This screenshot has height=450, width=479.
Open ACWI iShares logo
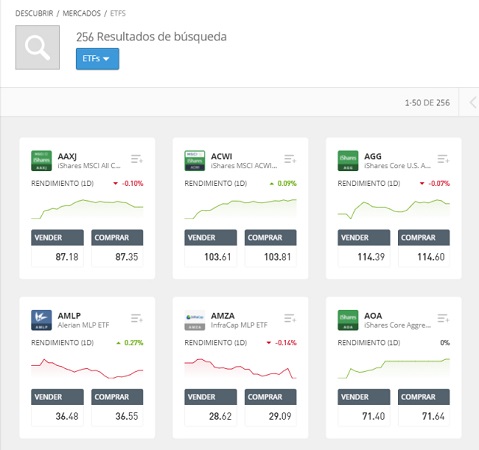[195, 161]
